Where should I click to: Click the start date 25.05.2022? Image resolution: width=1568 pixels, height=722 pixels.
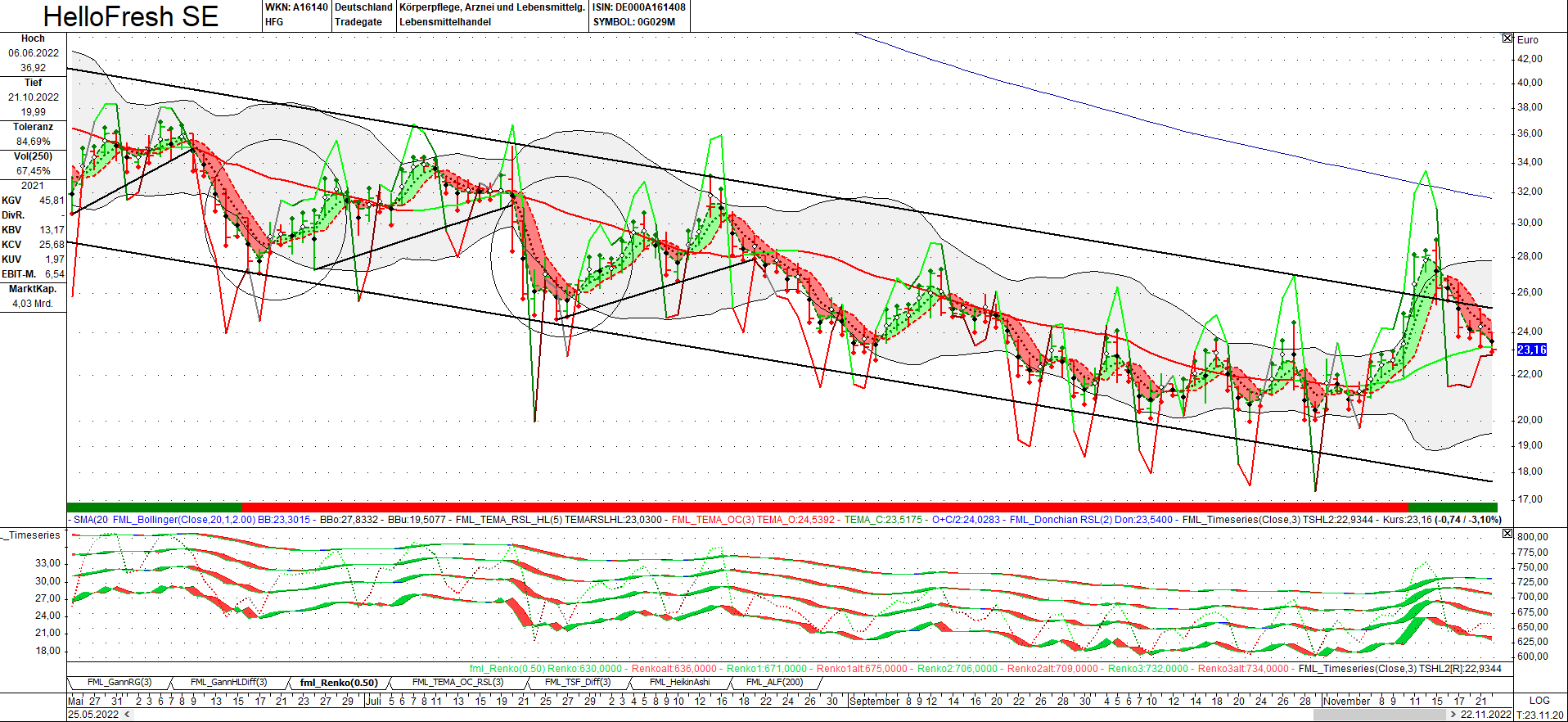[x=92, y=715]
